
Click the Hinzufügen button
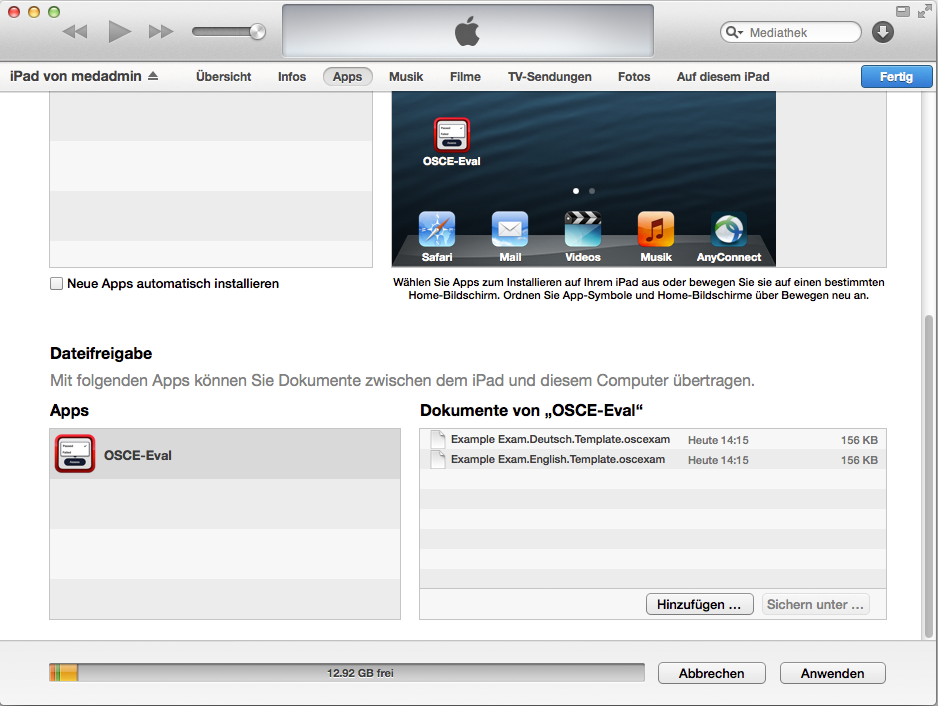tap(699, 604)
